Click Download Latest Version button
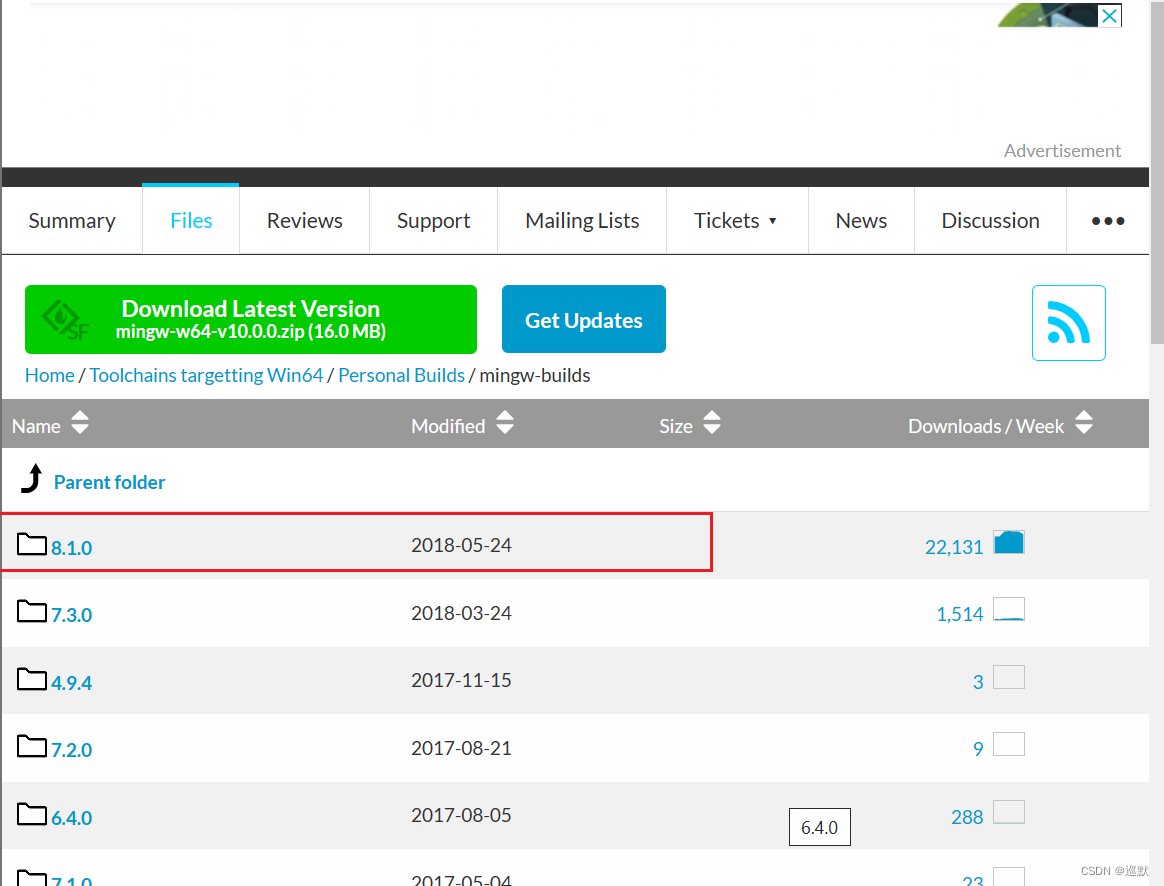1164x886 pixels. 251,320
